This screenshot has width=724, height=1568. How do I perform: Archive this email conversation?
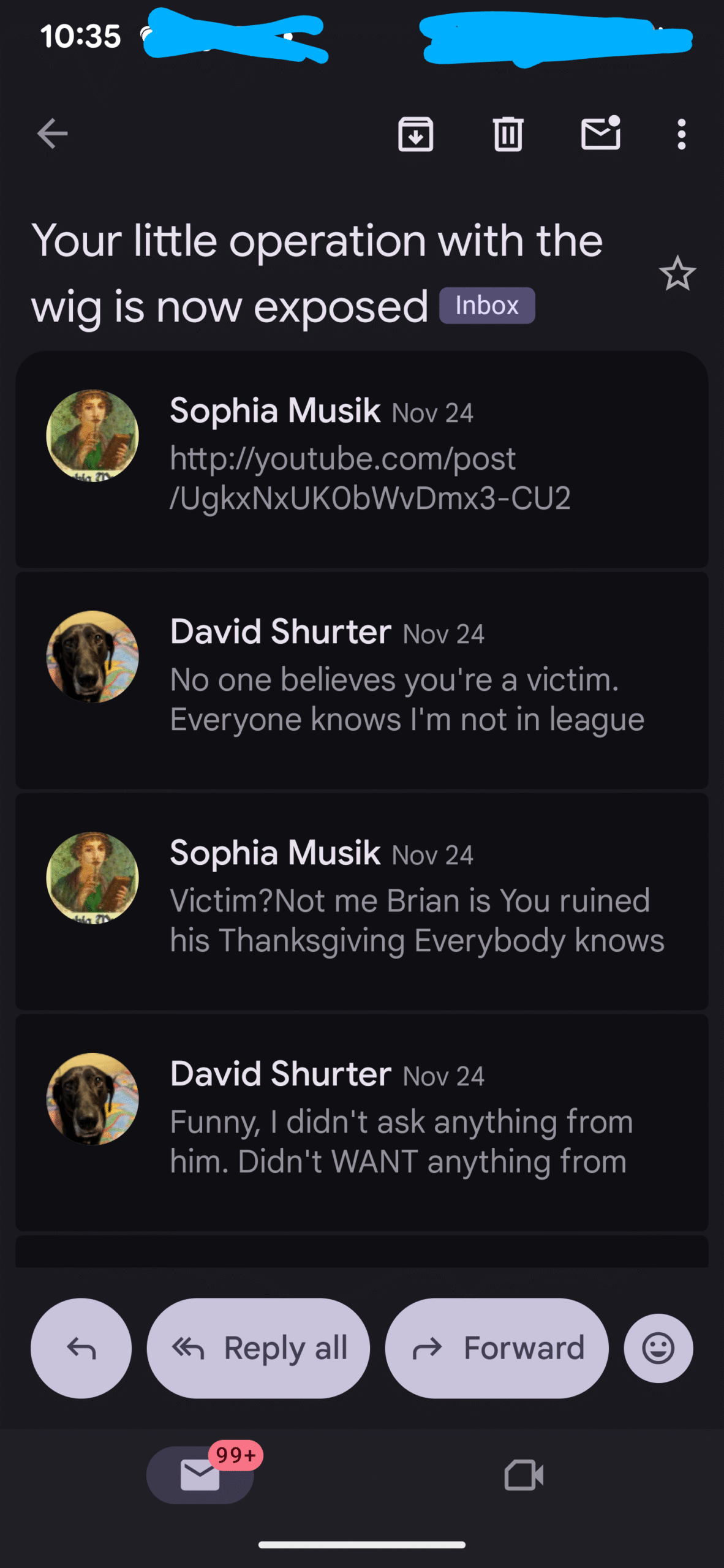pyautogui.click(x=416, y=134)
